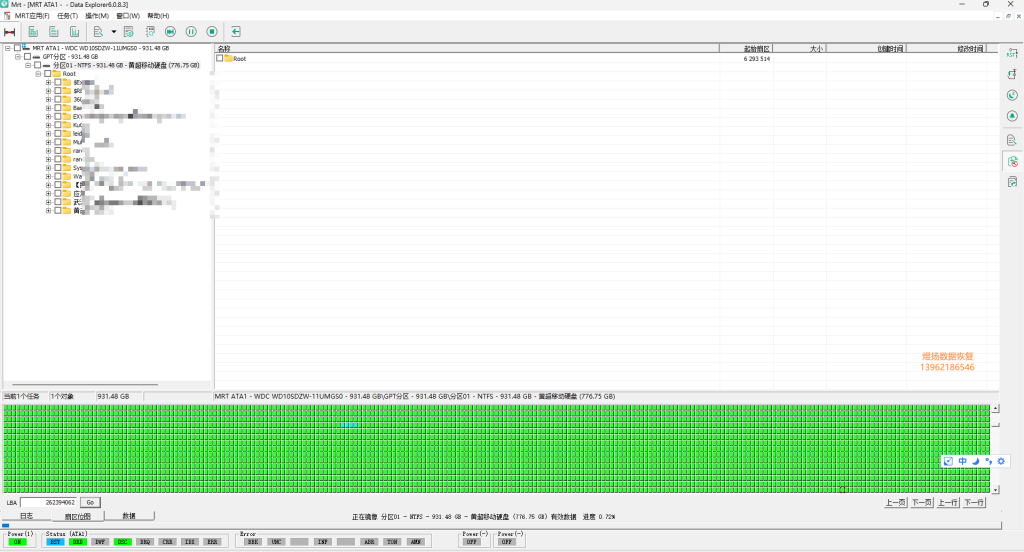1024x552 pixels.
Task: Tick the Root checkbox in the file list
Action: (x=220, y=59)
